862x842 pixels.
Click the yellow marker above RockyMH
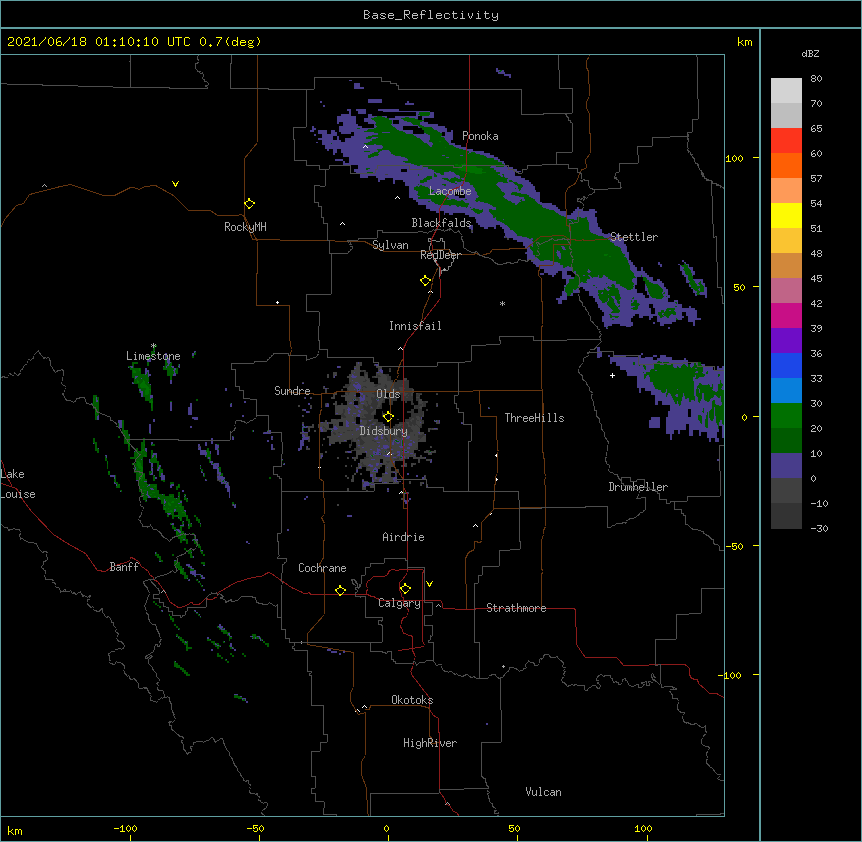249,203
